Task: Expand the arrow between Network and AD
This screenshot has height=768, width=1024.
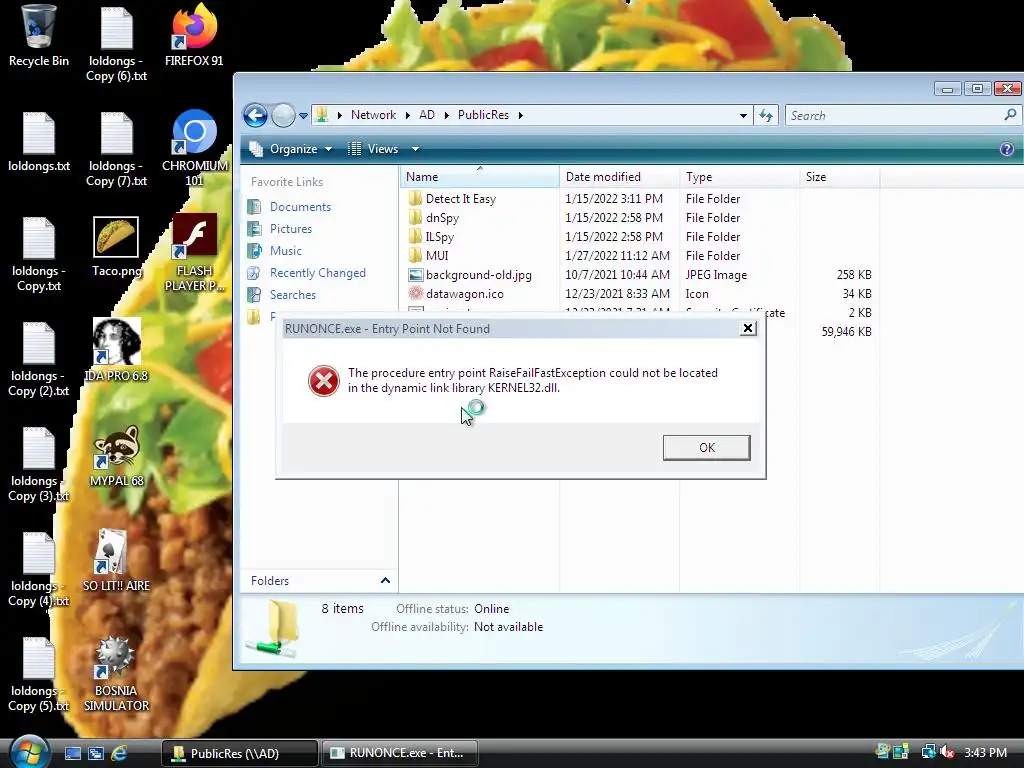Action: [408, 116]
